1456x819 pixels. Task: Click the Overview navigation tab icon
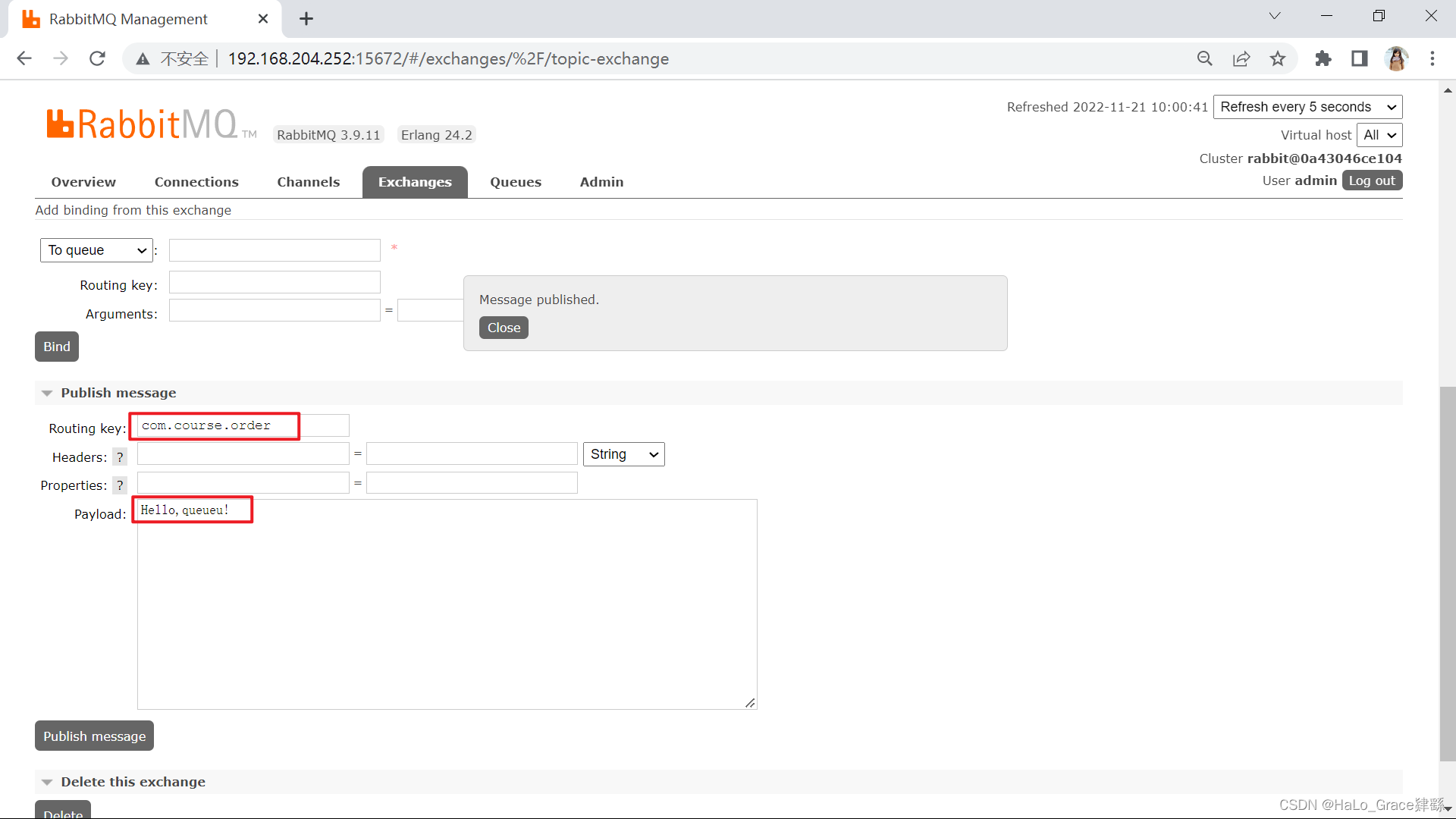click(x=83, y=181)
